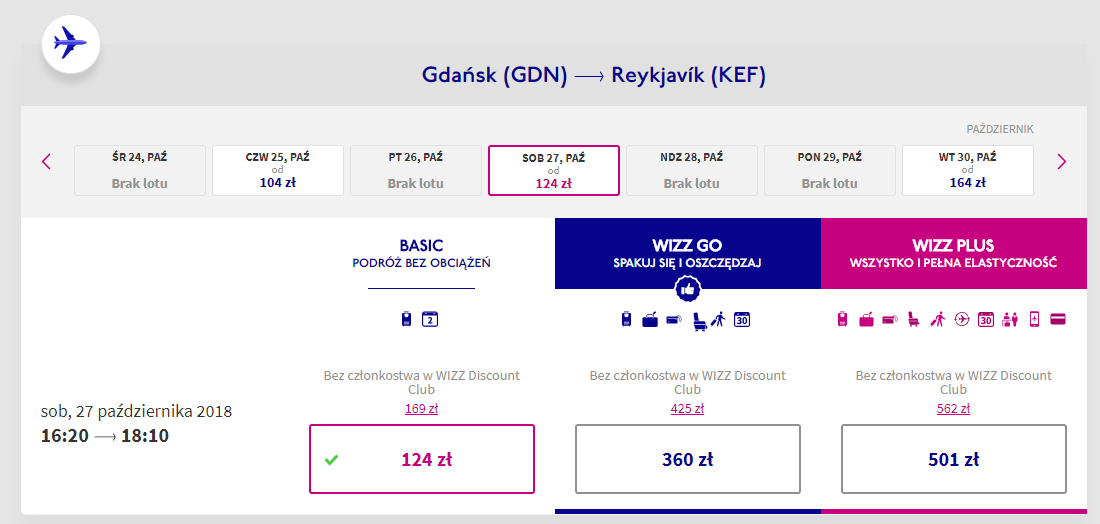The width and height of the screenshot is (1100, 524).
Task: Select the Thursday 25 Oct date tab
Action: 278,170
